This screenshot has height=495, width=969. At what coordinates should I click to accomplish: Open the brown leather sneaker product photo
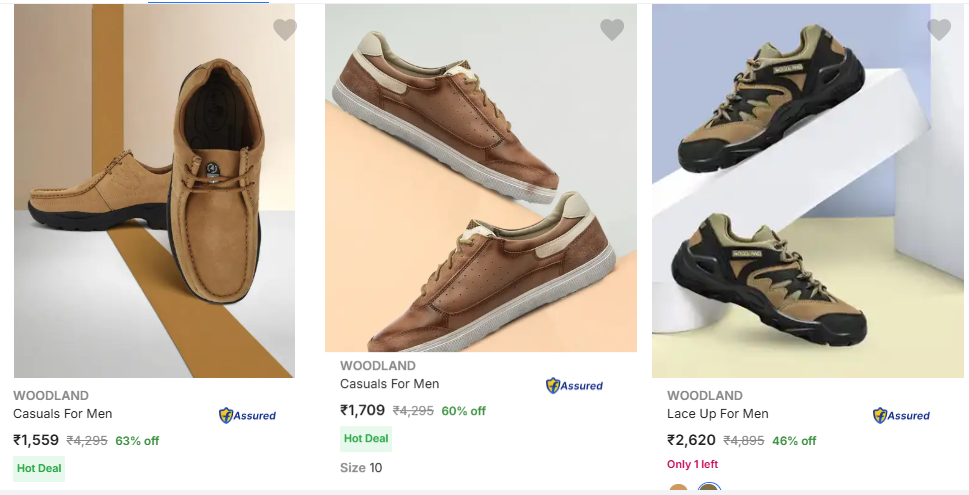pyautogui.click(x=481, y=178)
